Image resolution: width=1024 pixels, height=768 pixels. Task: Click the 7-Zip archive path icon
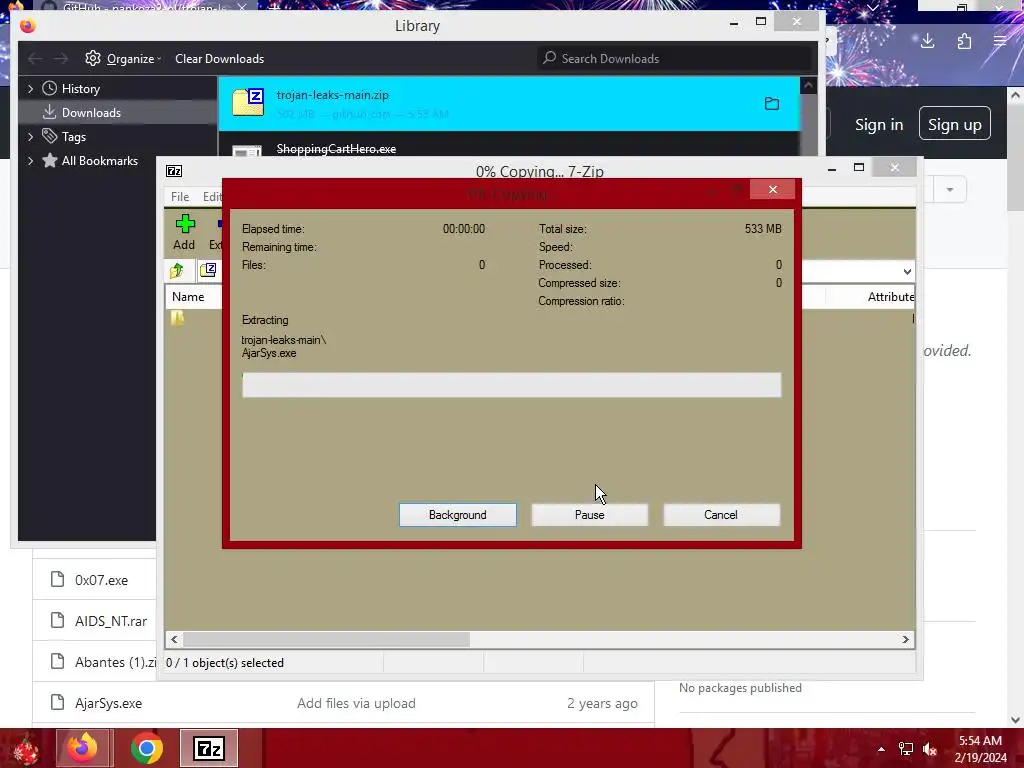[x=208, y=270]
